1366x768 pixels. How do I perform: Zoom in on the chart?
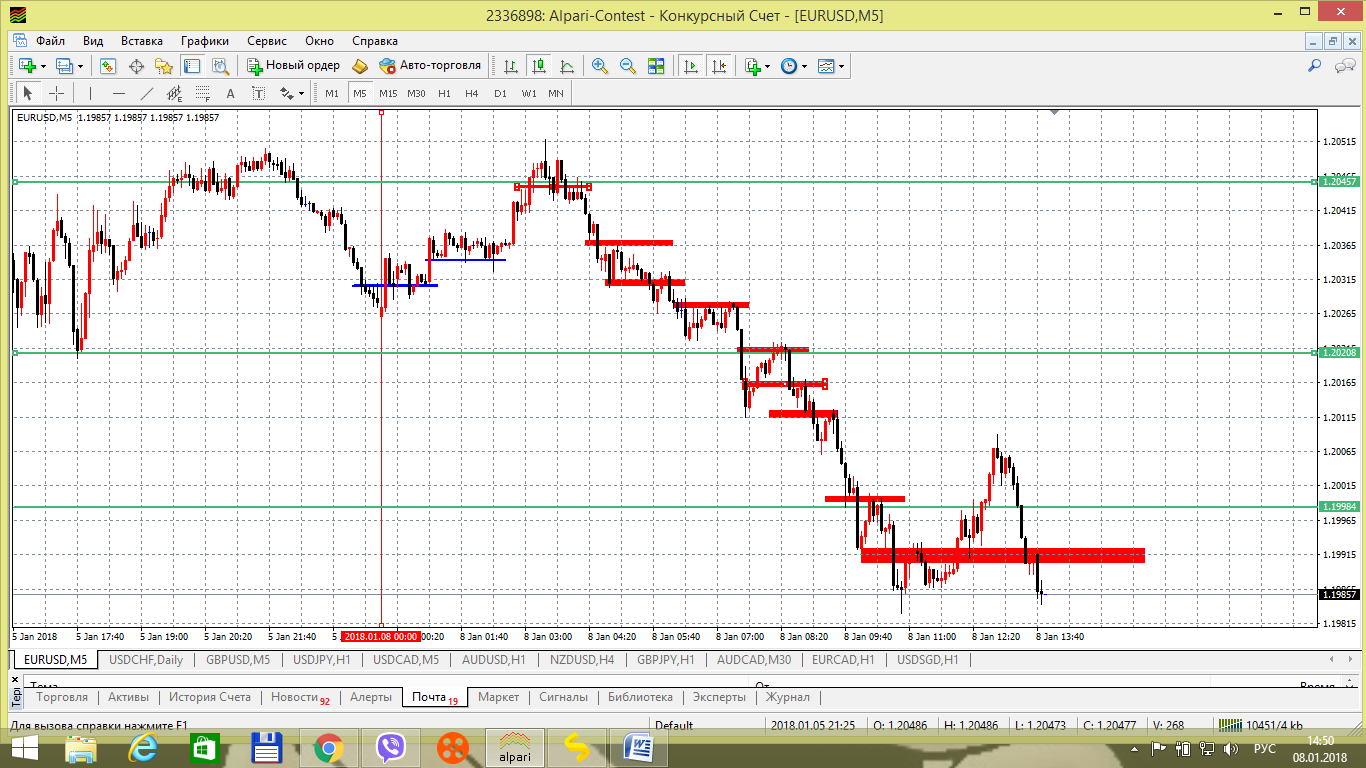pyautogui.click(x=600, y=66)
